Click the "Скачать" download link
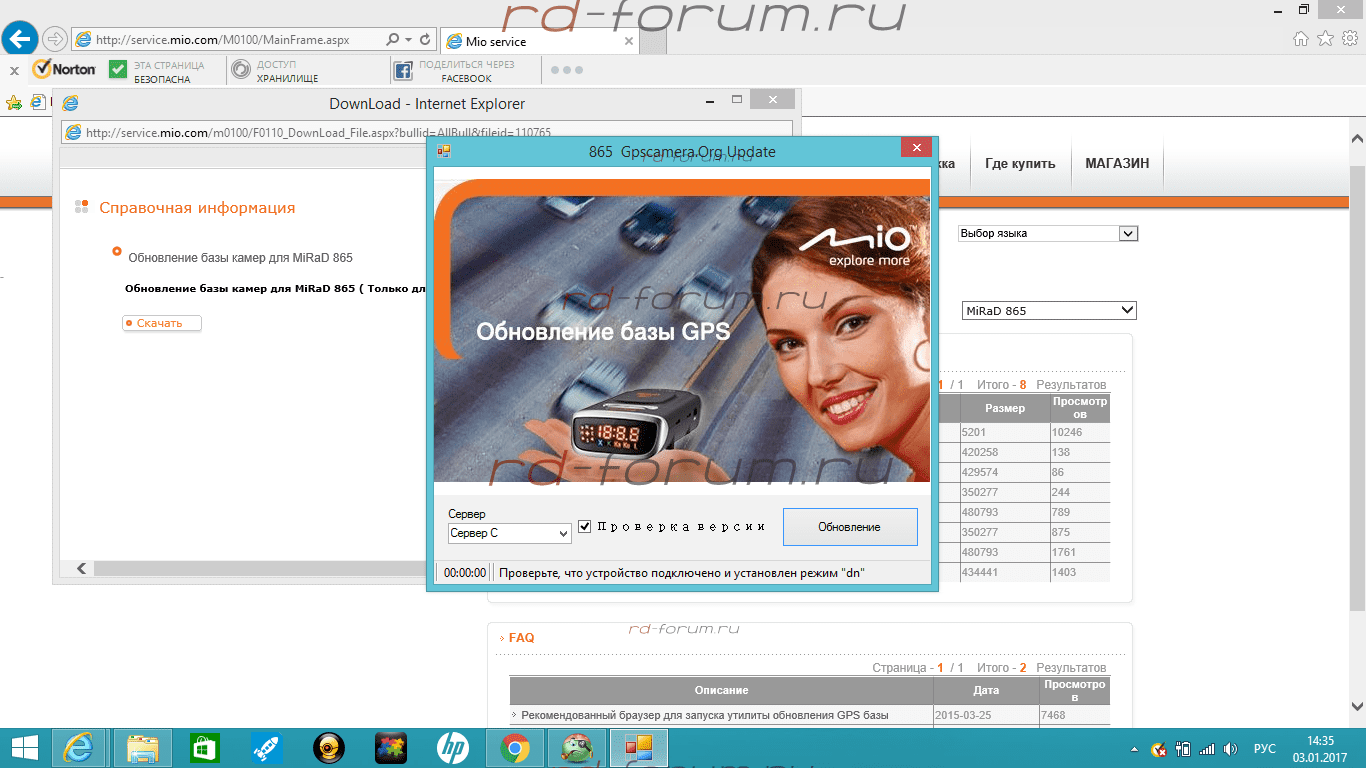1366x768 pixels. [160, 323]
